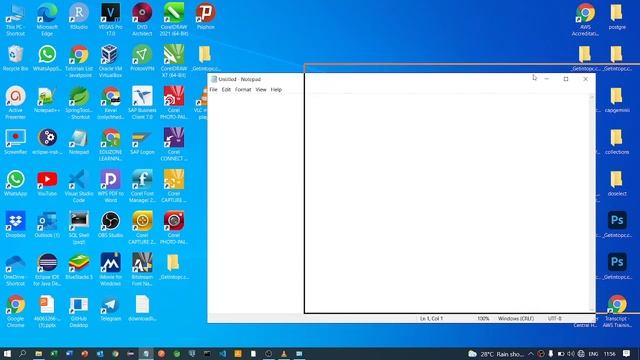This screenshot has height=360, width=640.
Task: Click the Notepad vertical scrollbar
Action: click(592, 202)
